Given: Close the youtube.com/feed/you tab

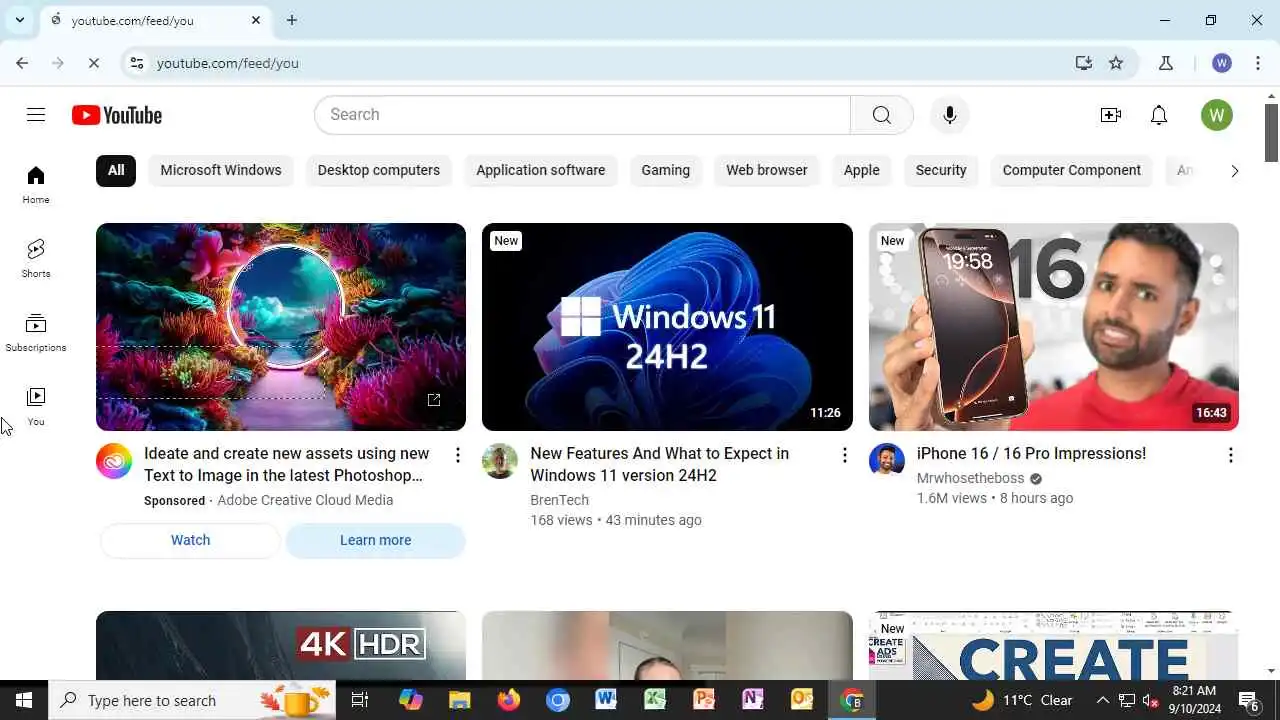Looking at the screenshot, I should click(x=256, y=20).
